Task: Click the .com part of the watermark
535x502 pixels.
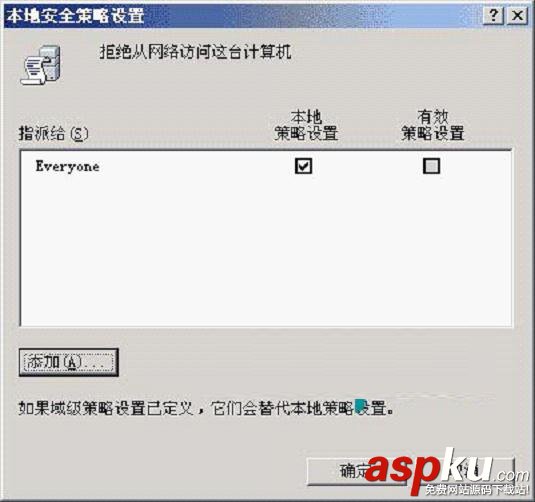Action: [512, 475]
